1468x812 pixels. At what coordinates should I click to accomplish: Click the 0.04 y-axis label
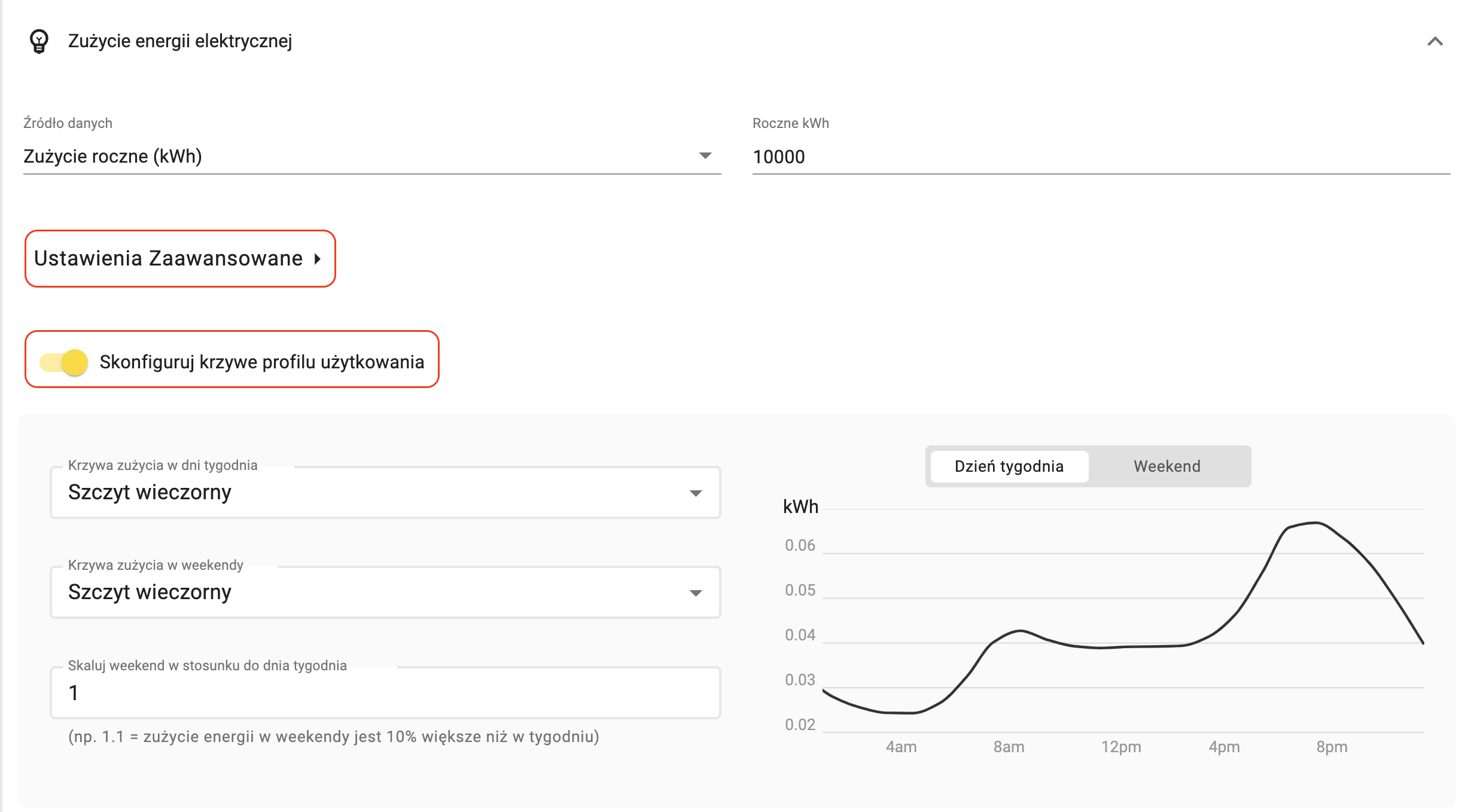tap(800, 635)
